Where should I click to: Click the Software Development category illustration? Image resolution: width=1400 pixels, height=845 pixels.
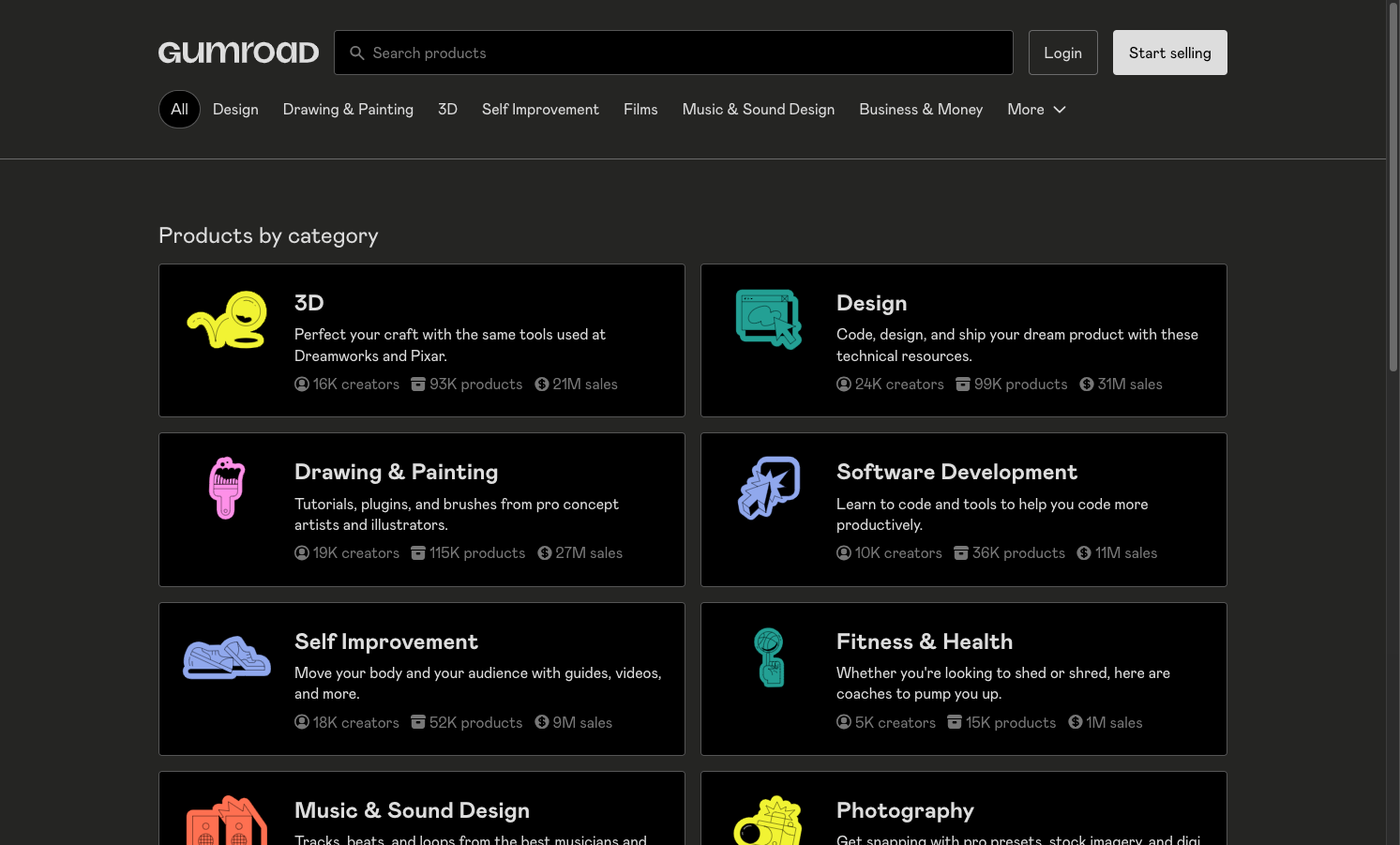[769, 488]
